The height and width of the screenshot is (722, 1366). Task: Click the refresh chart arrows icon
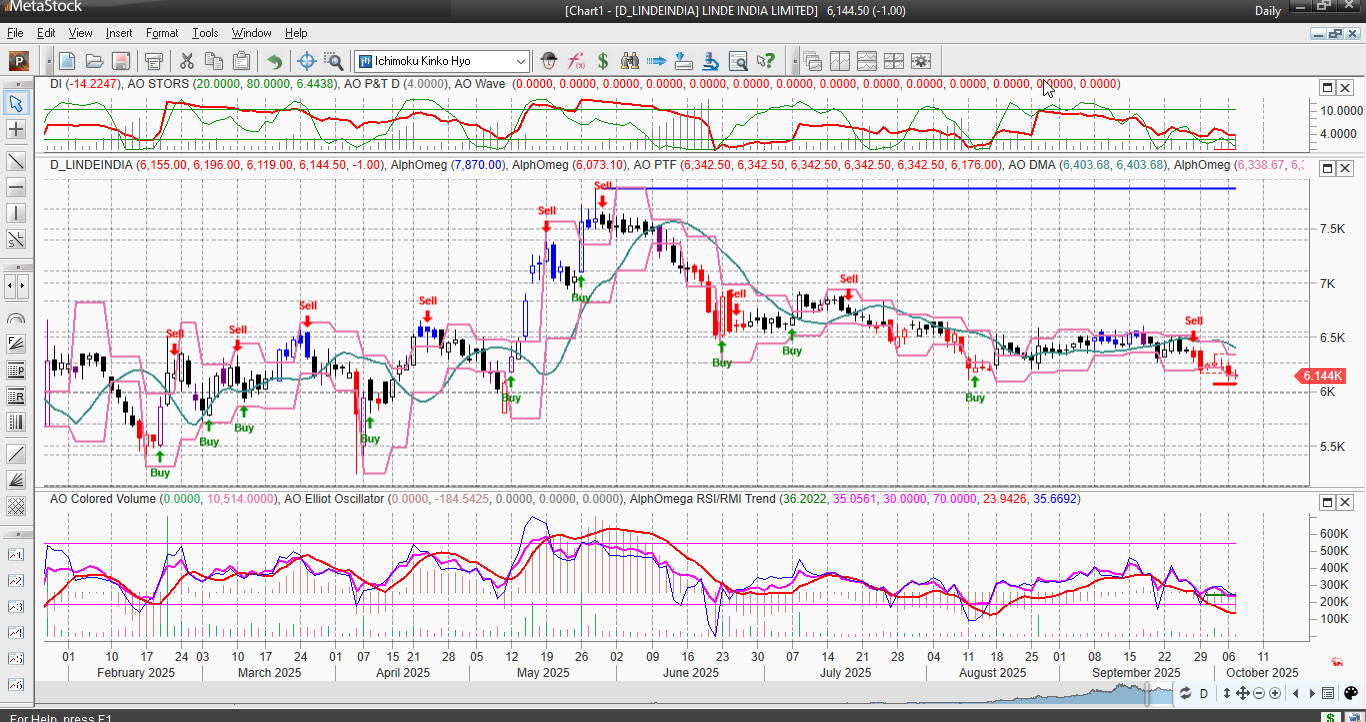tap(1185, 693)
